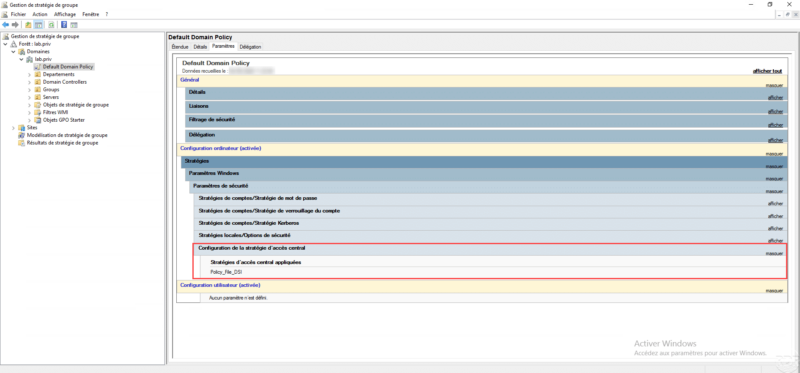Click the Domaines node icon
Viewport: 800px width, 373px height.
(22, 52)
